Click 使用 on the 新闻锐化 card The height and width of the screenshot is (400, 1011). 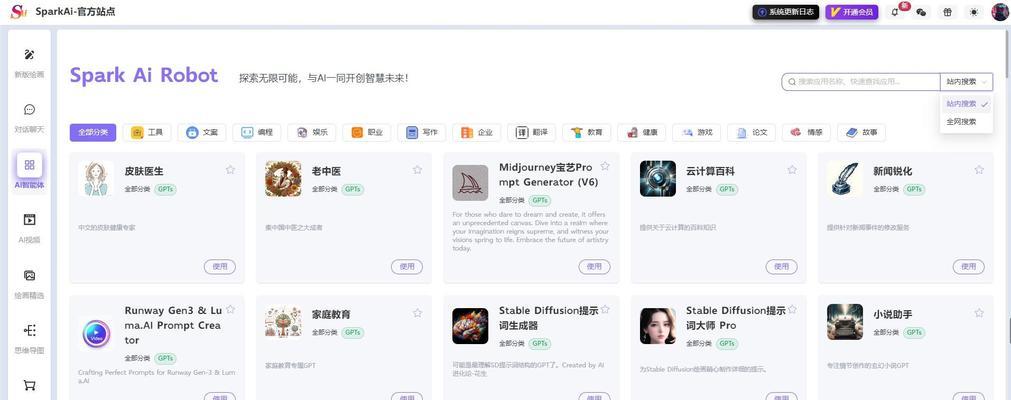(968, 266)
